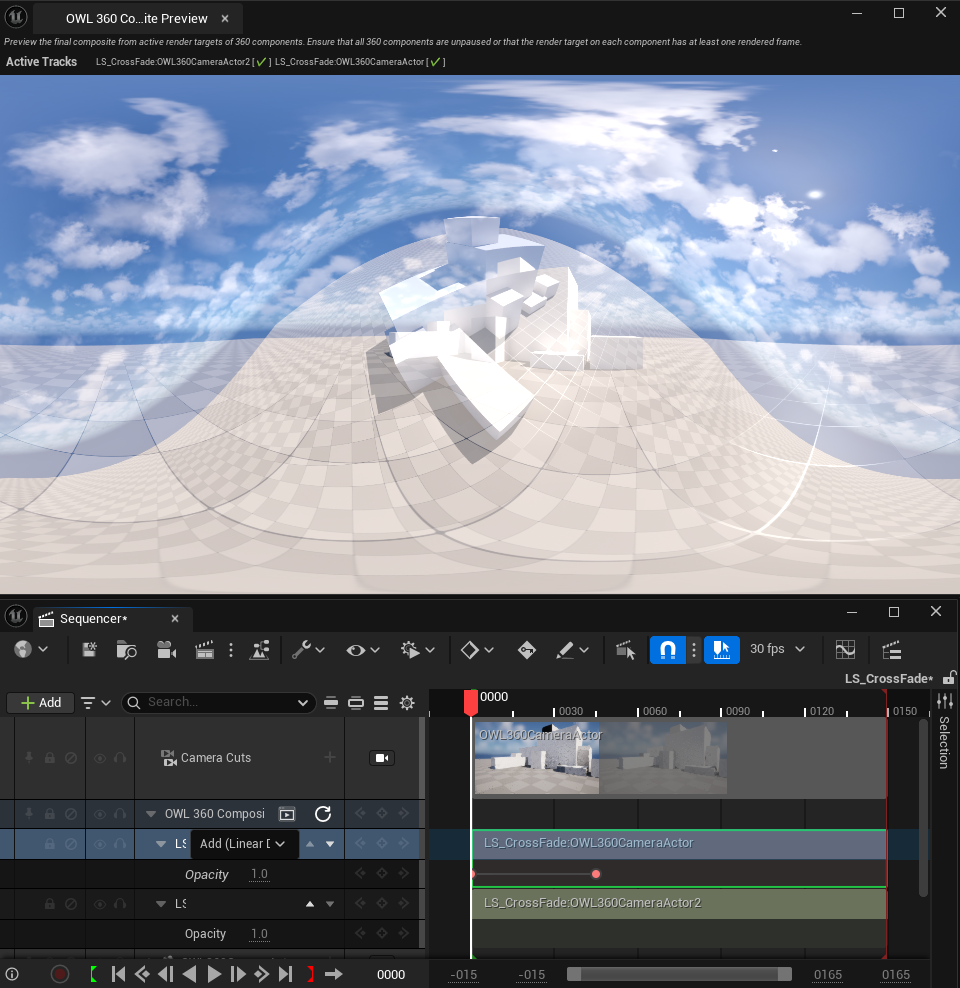Collapse the OWL 360 Composite track

pos(152,814)
